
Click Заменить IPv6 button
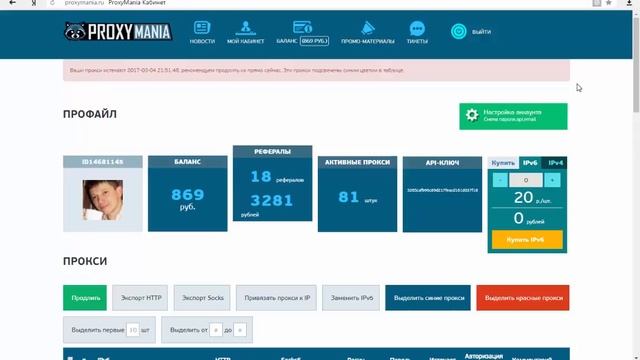(351, 298)
